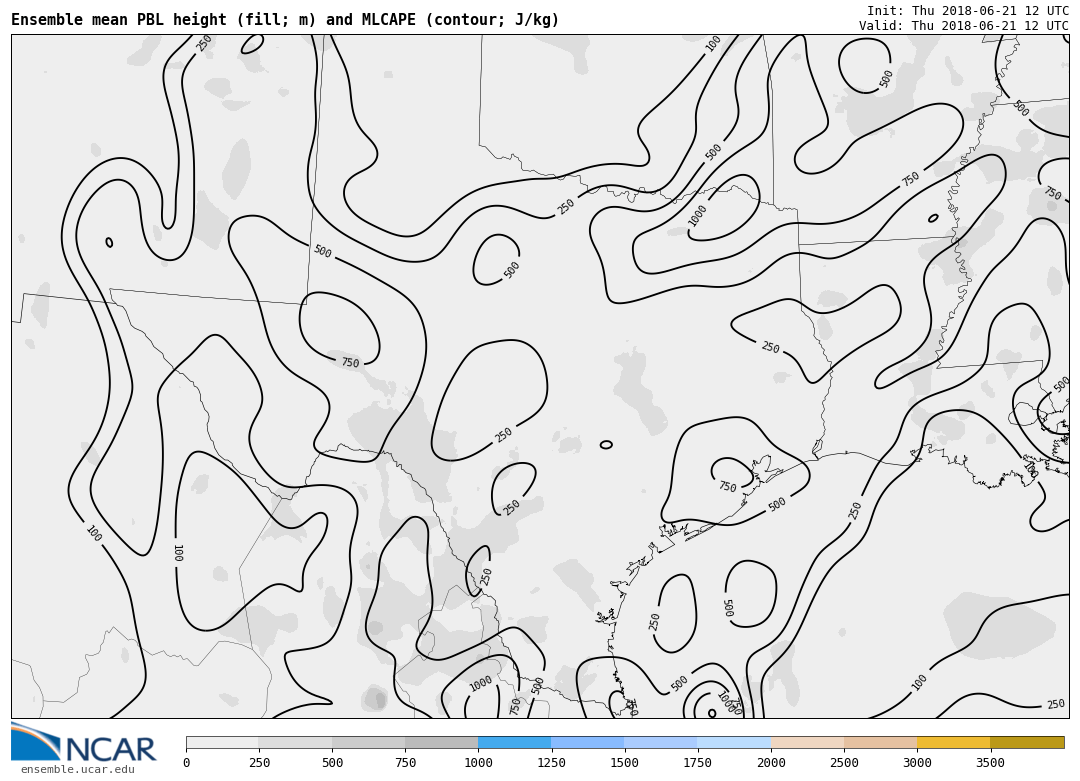Select the Init time text line

[x=967, y=10]
